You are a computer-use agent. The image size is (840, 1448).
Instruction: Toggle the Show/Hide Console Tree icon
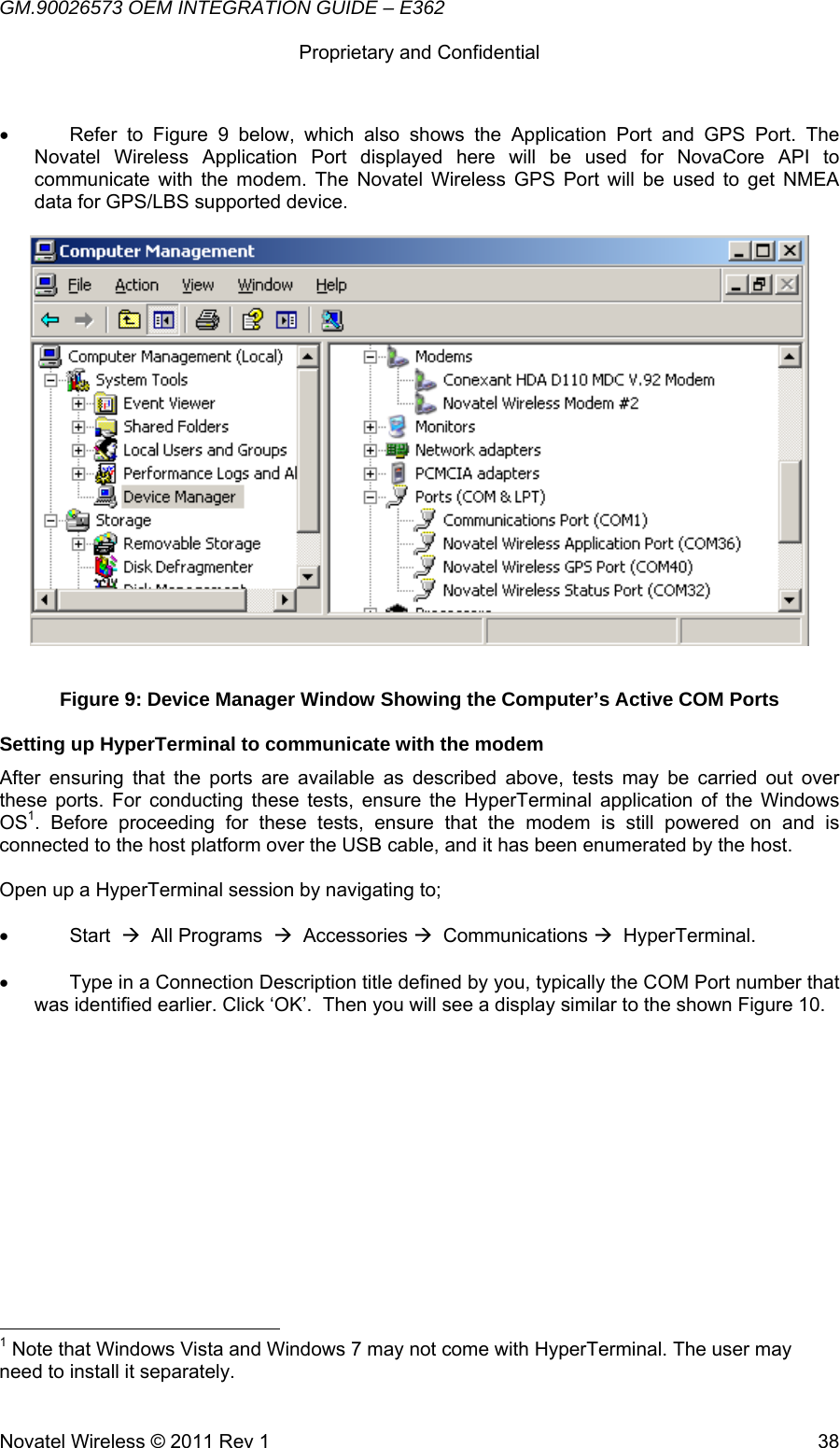click(x=163, y=320)
